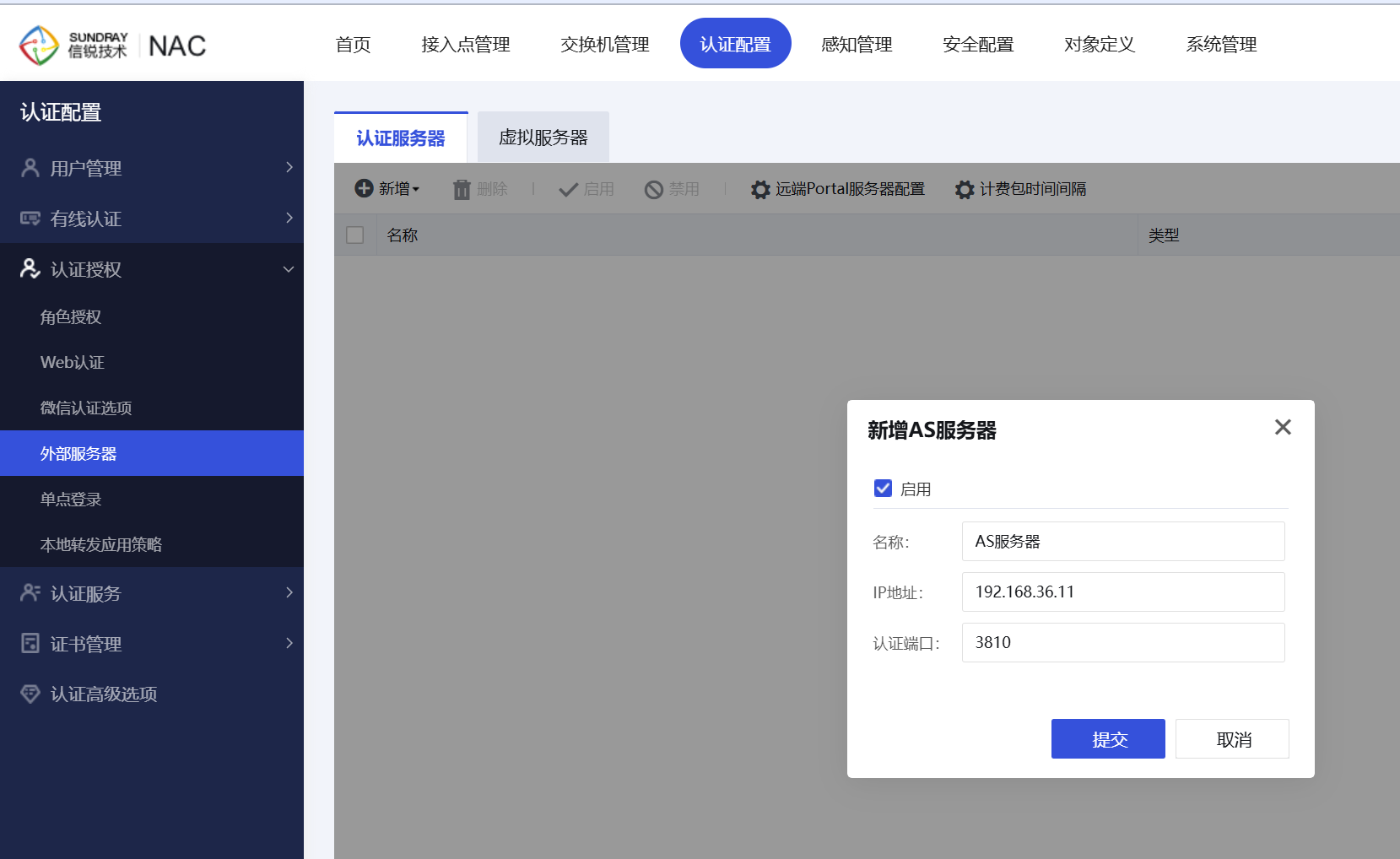
Task: Click the 删除 toolbar label
Action: (493, 189)
